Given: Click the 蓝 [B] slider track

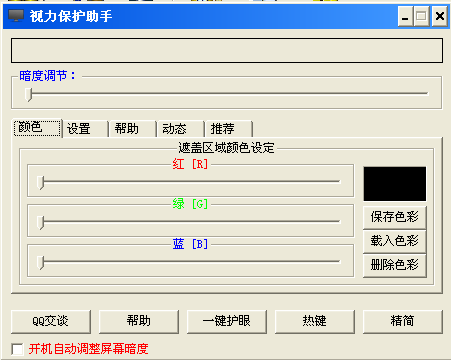Looking at the screenshot, I should (189, 262).
